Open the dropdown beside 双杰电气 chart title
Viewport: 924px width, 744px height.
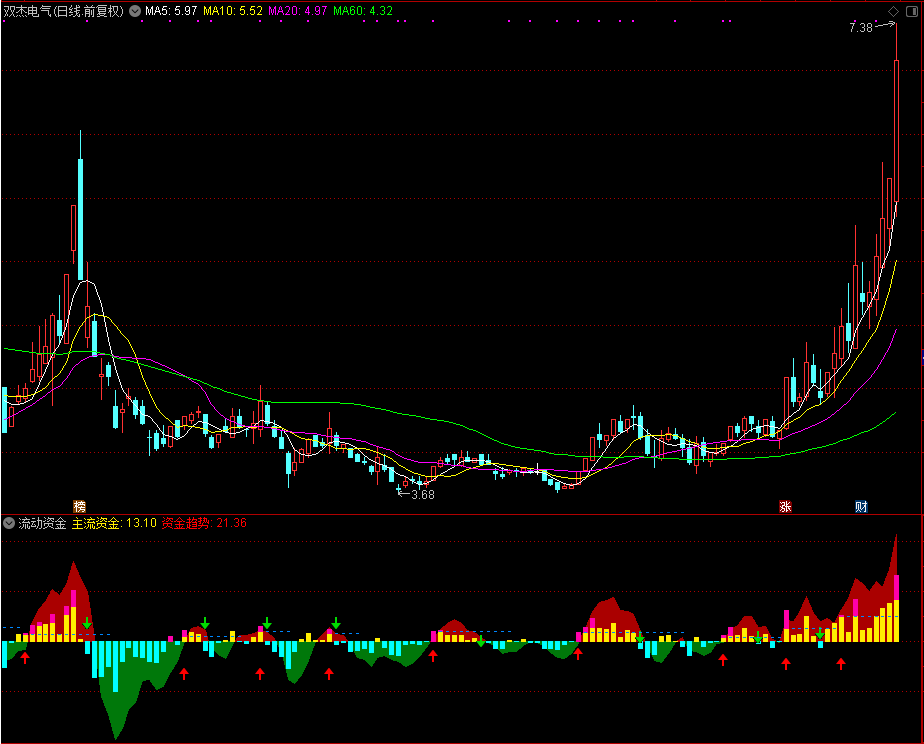click(135, 11)
